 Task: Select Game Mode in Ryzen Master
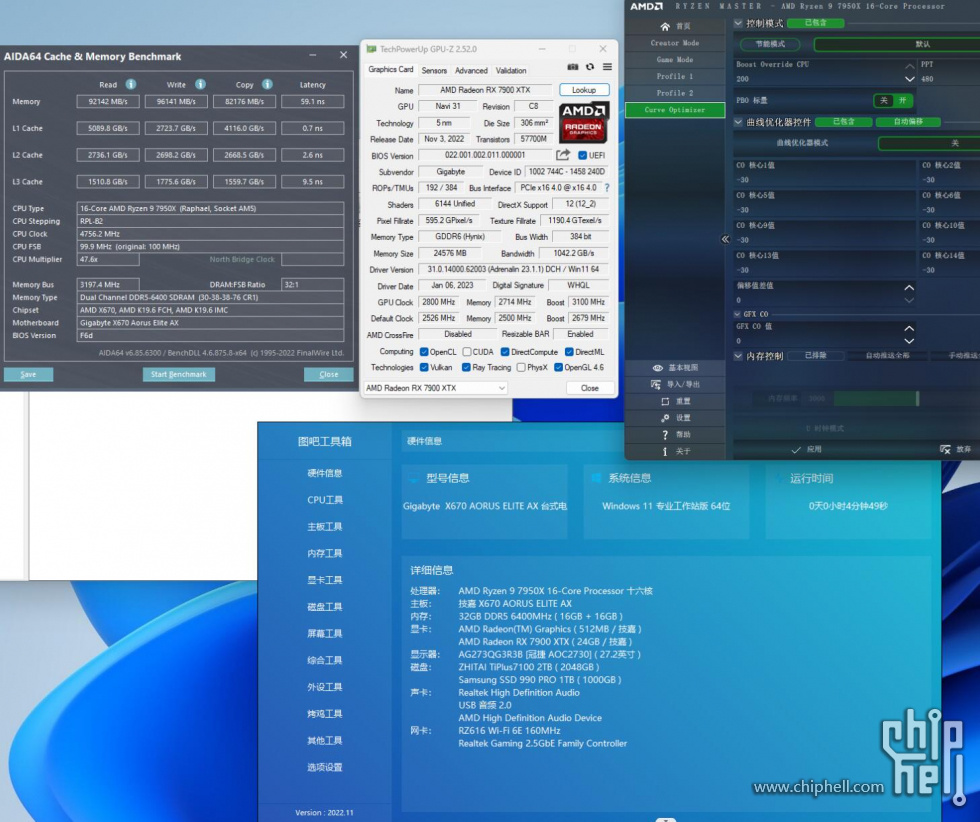(x=675, y=60)
